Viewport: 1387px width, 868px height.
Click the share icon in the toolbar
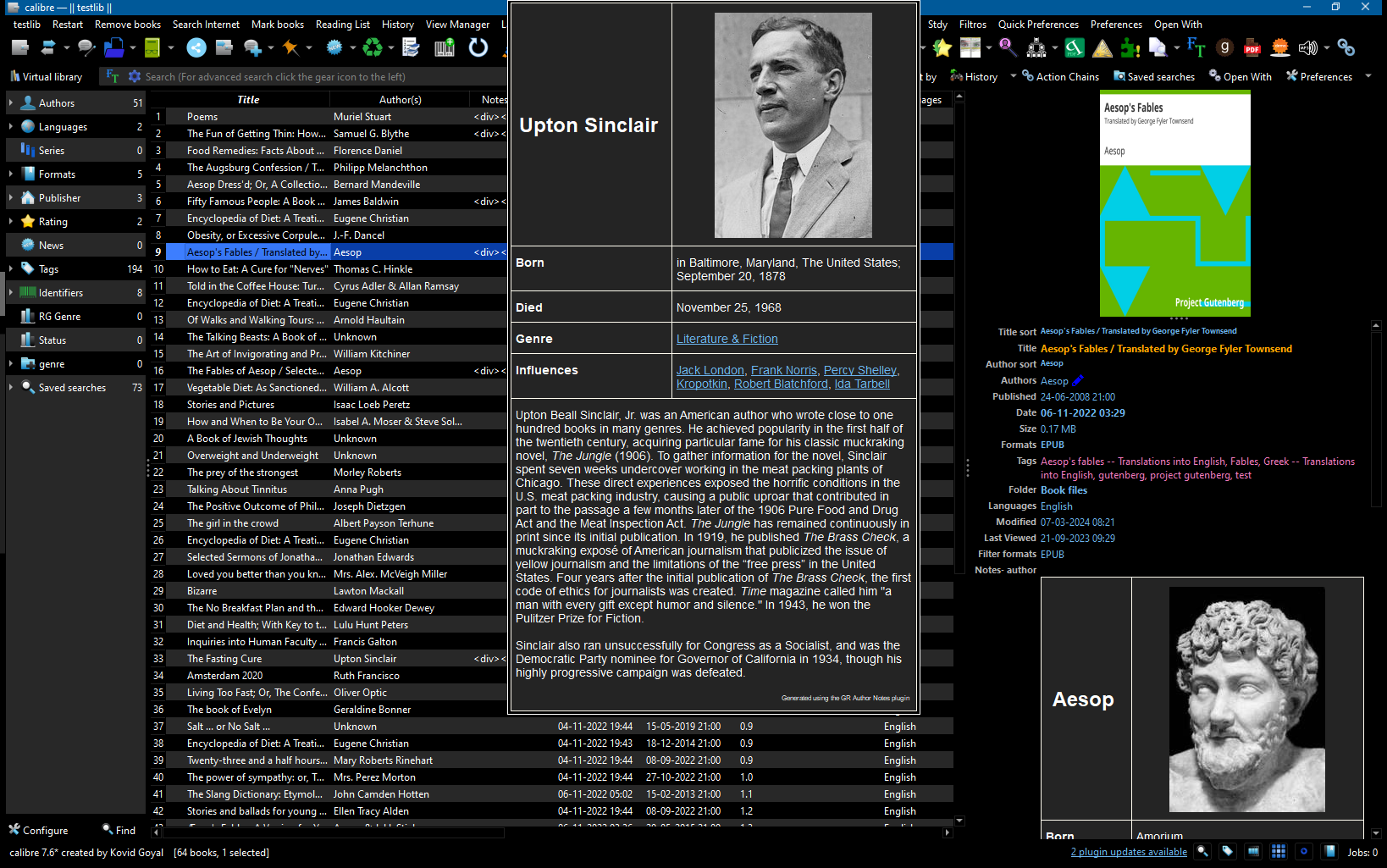(196, 48)
